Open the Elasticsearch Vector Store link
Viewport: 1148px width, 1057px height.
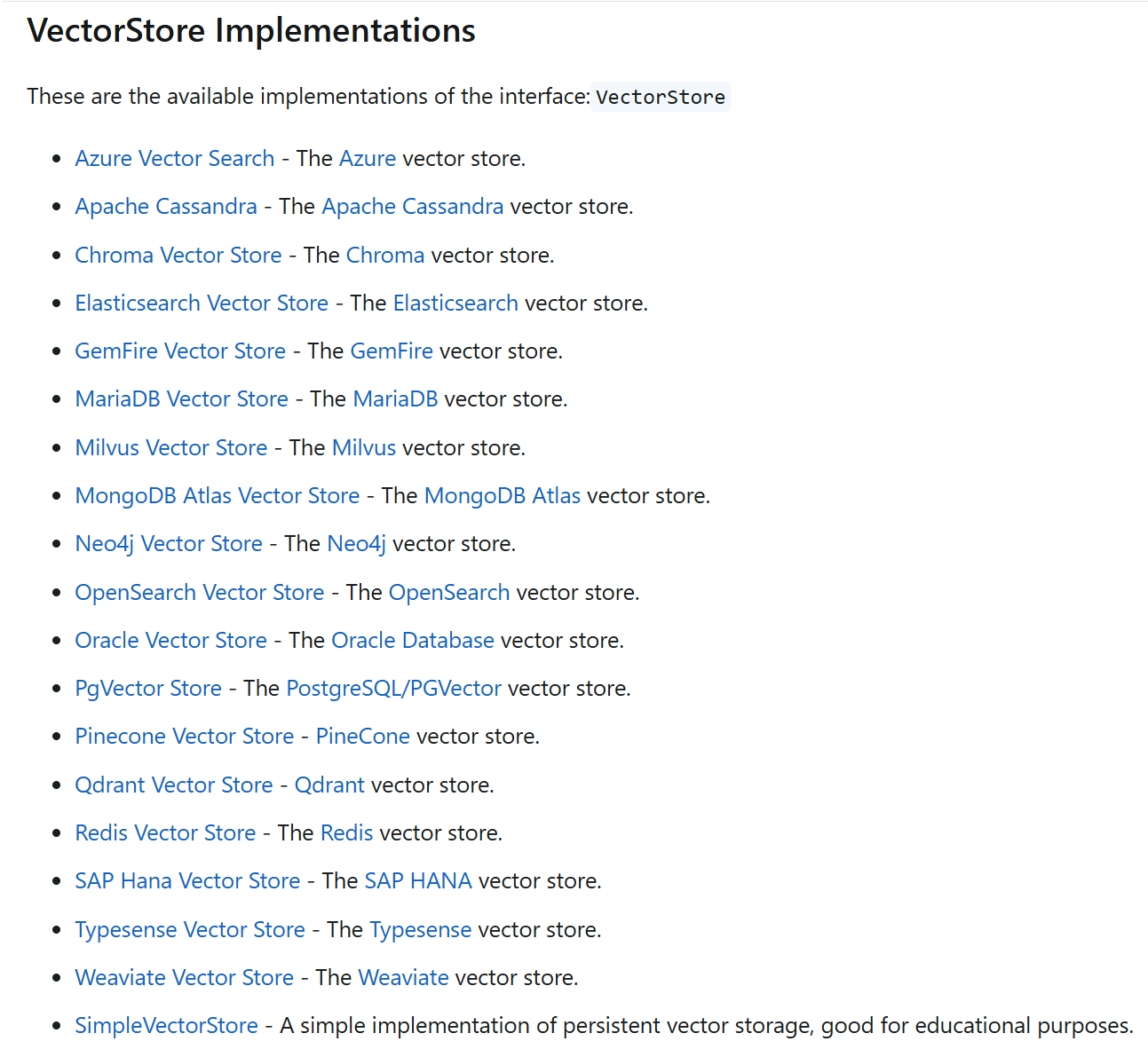tap(202, 304)
